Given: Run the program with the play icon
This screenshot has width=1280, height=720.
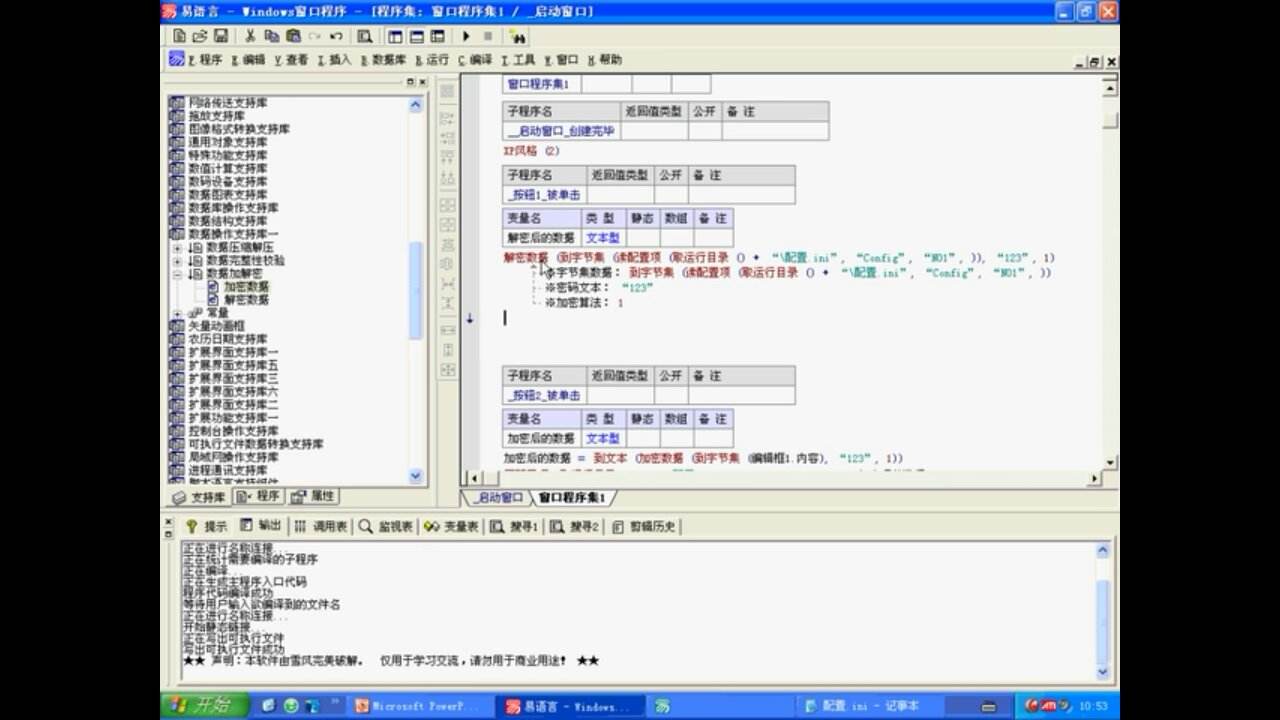Looking at the screenshot, I should 466,36.
